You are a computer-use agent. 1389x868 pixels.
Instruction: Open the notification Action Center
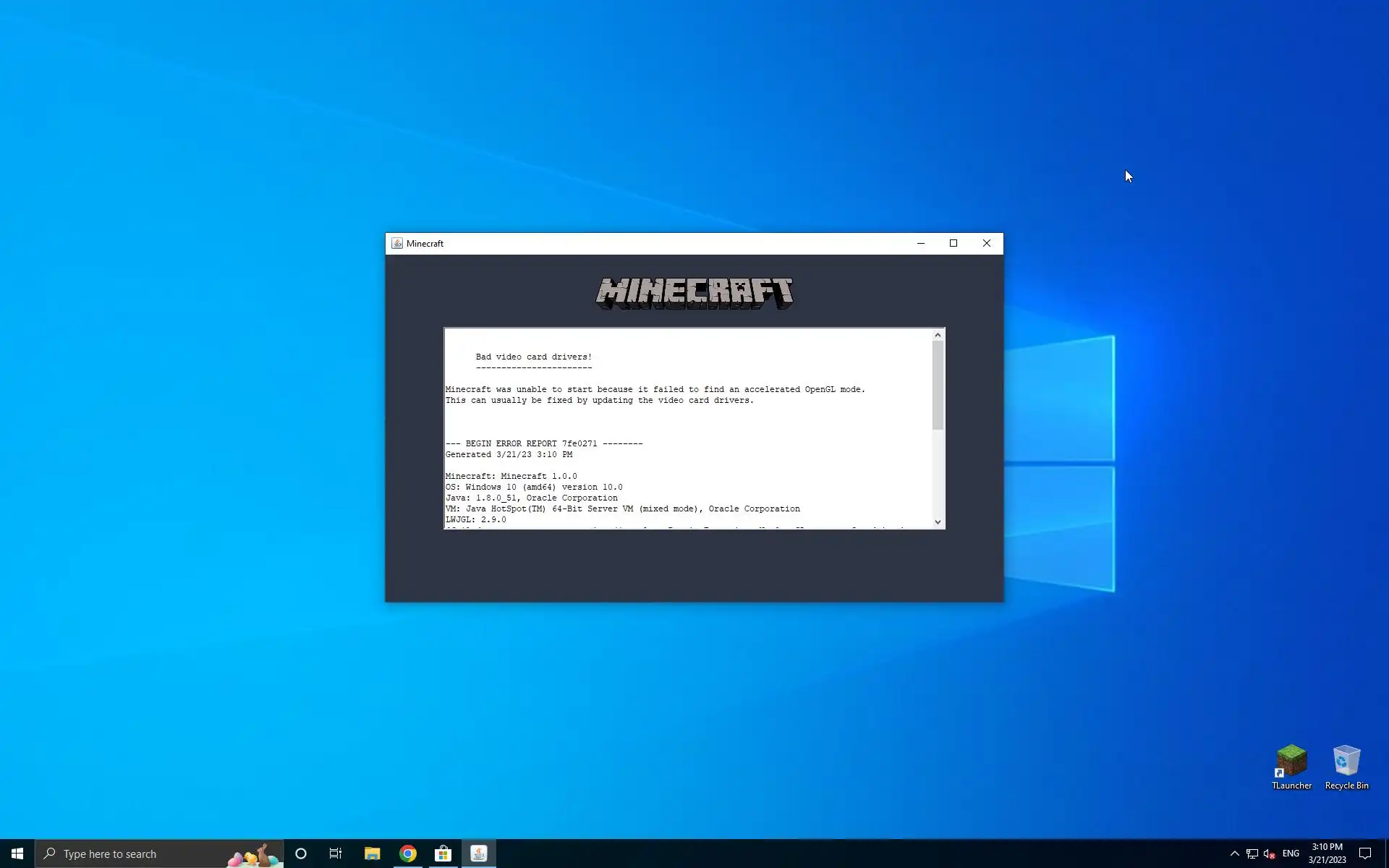point(1365,854)
